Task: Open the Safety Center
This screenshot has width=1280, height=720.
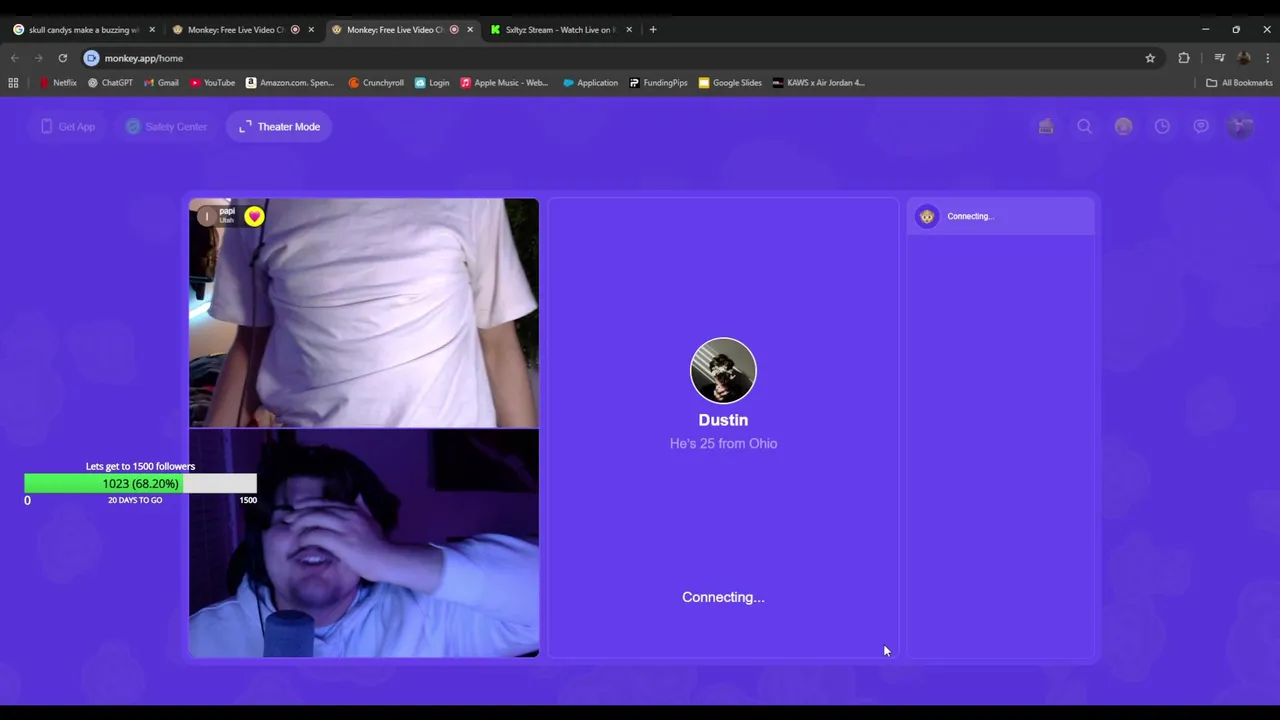Action: point(166,127)
